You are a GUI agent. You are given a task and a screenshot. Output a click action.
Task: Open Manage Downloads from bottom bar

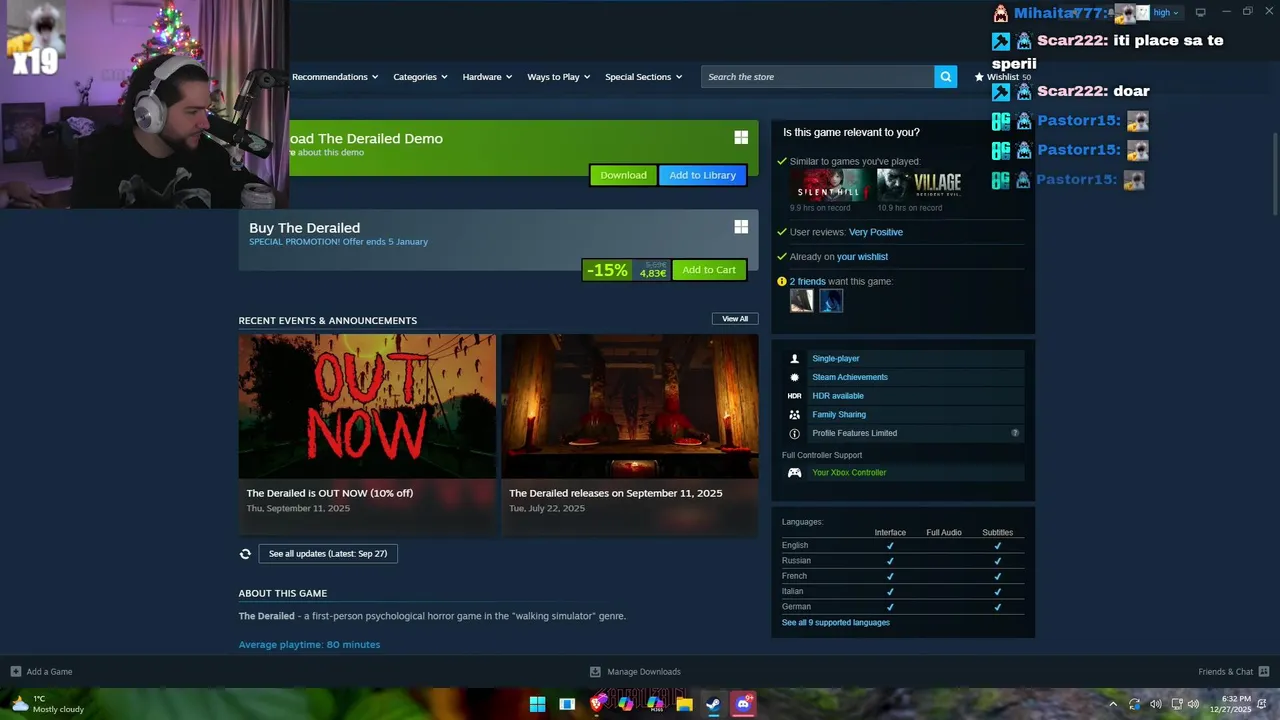636,672
